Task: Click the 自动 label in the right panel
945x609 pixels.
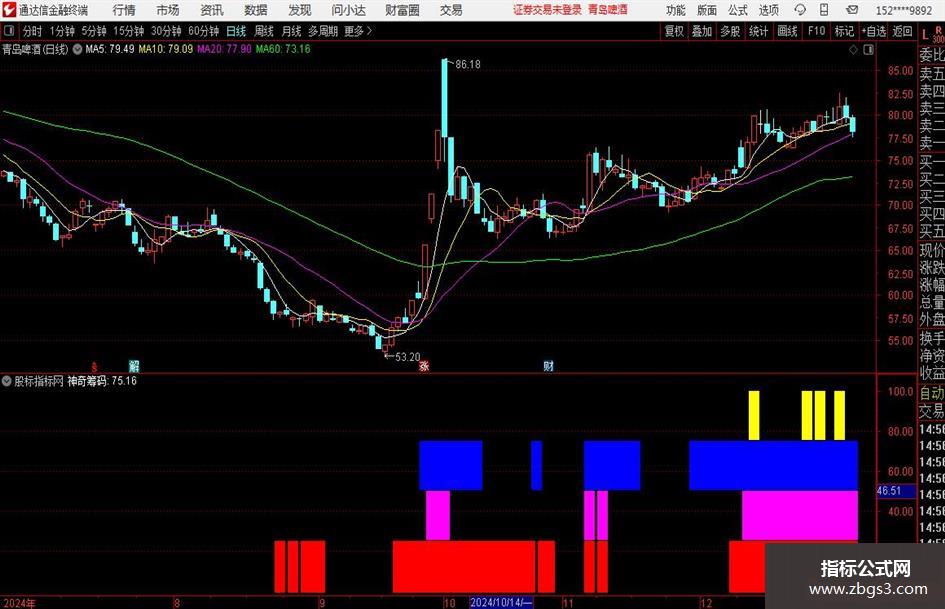Action: (932, 393)
